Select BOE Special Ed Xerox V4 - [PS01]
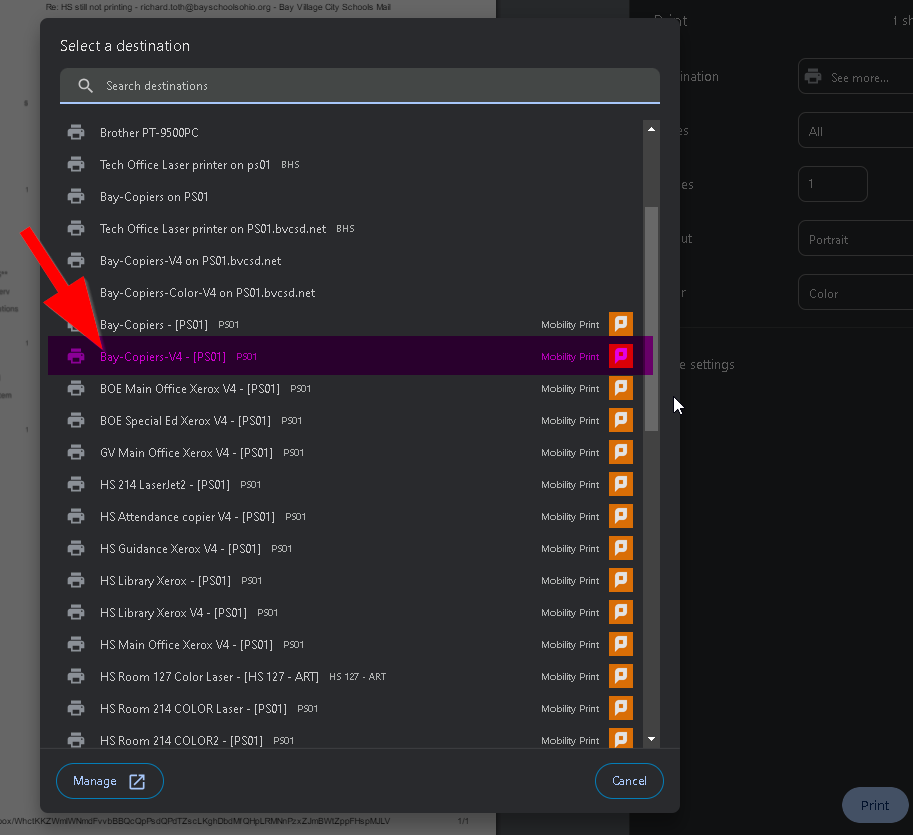Screen dimensions: 913x835 click(350, 420)
